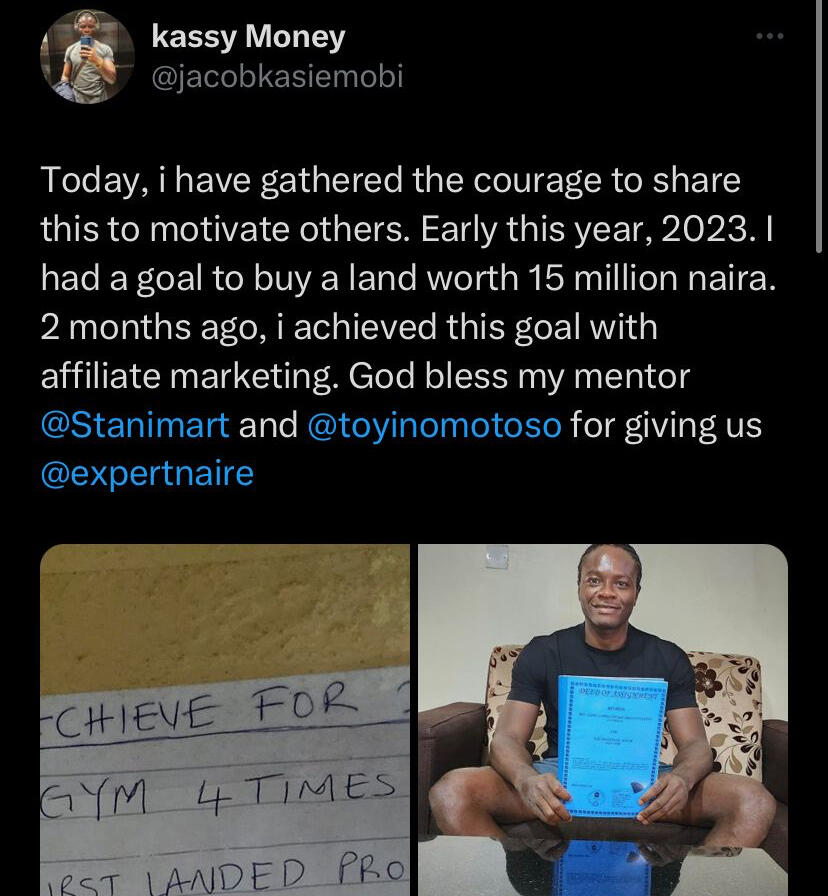Viewport: 828px width, 896px height.
Task: Click the handwritten 'CHIEVE FOR' line
Action: coord(200,712)
